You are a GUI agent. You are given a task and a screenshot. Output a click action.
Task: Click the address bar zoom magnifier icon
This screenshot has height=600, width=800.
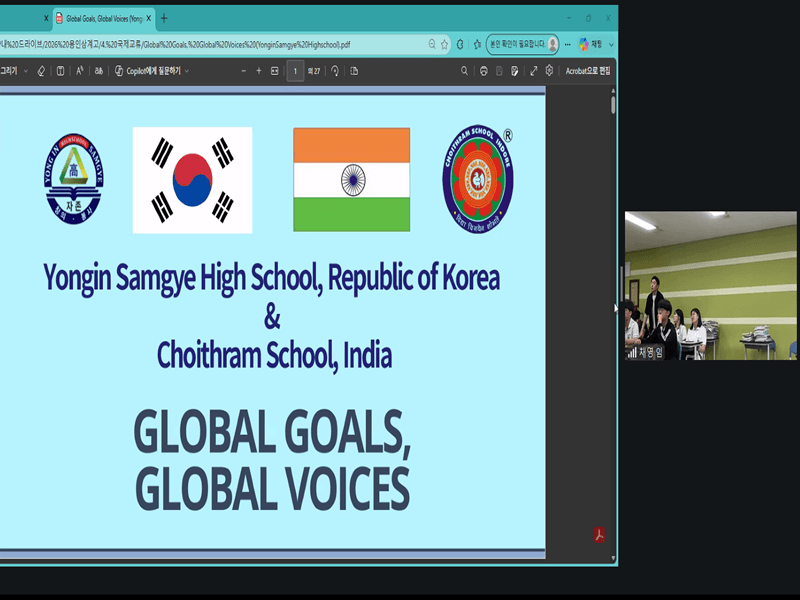point(432,44)
